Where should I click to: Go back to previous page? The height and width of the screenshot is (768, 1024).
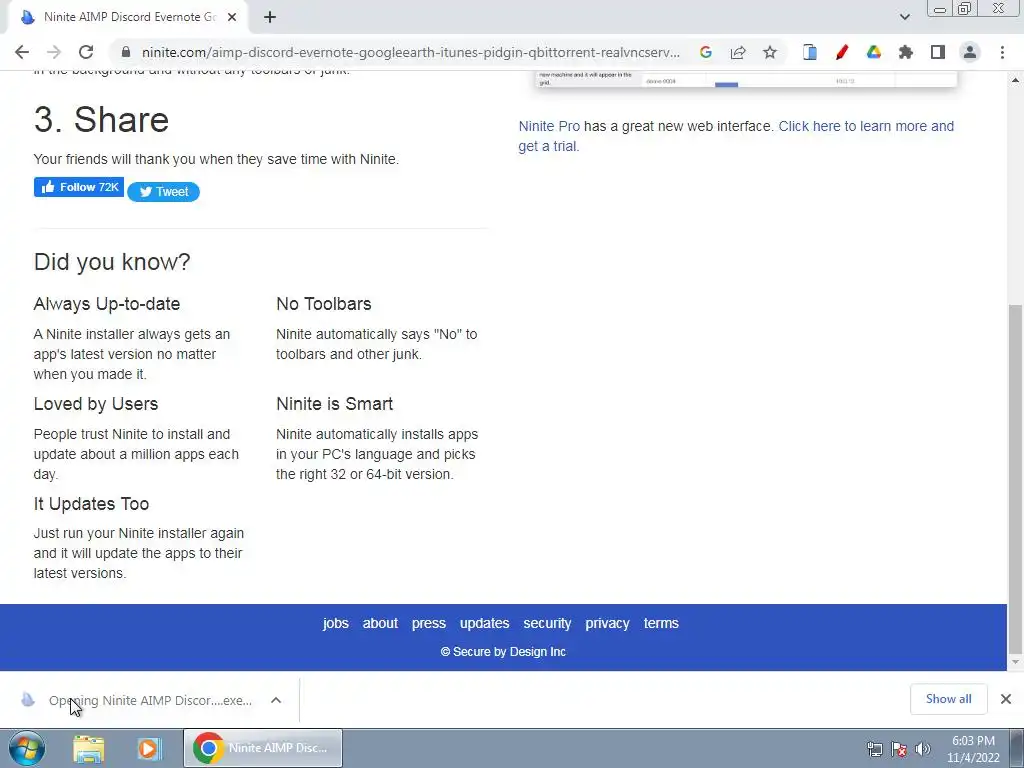coord(22,52)
